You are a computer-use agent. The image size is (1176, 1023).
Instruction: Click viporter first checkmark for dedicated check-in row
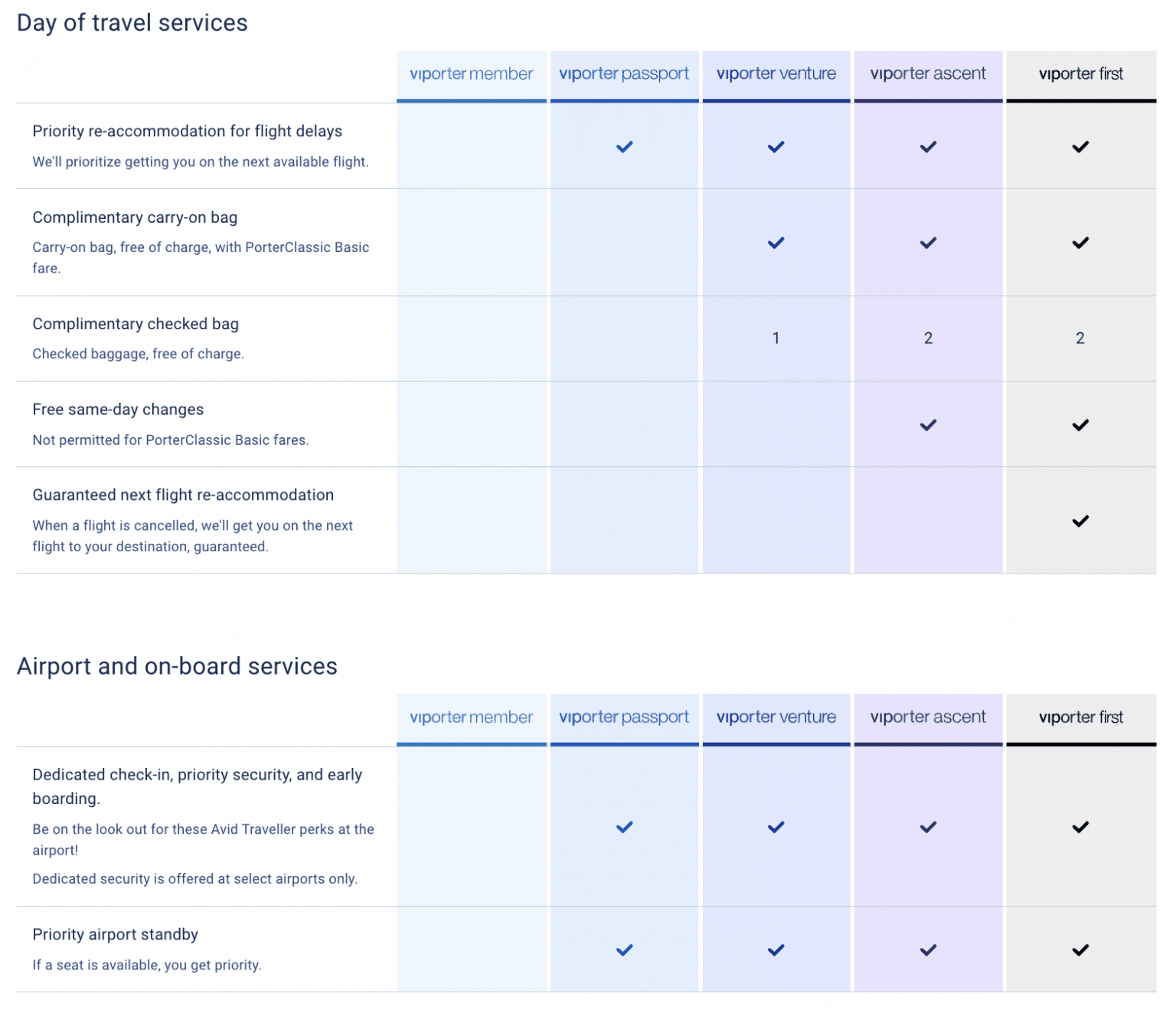(1080, 827)
